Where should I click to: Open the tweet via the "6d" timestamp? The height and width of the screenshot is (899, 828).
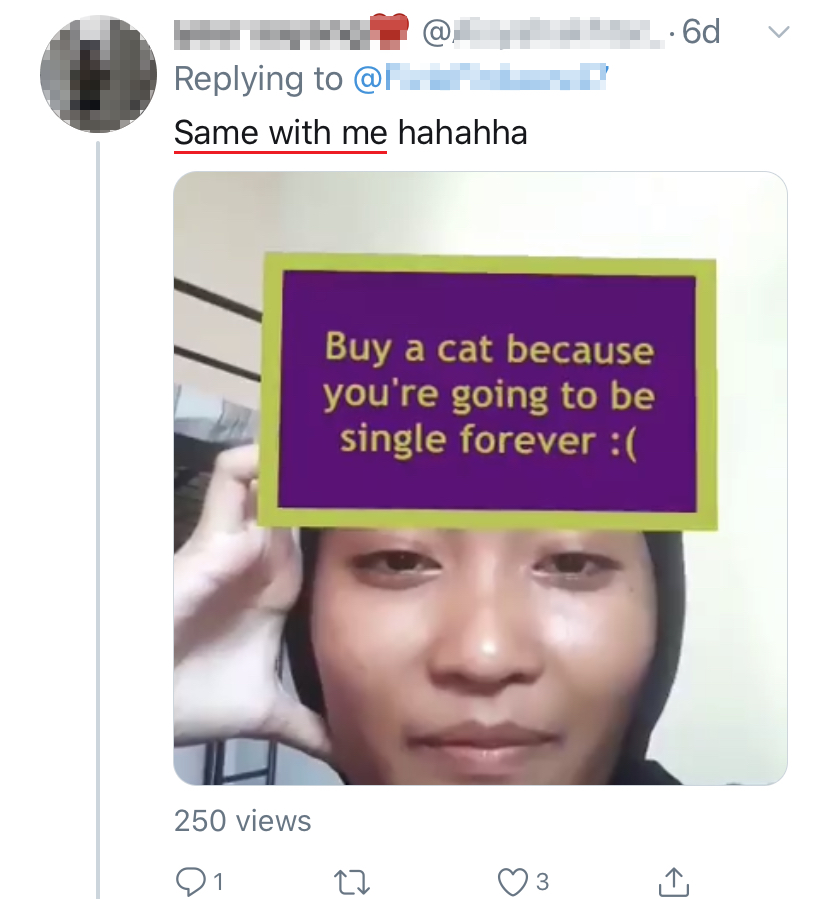700,33
